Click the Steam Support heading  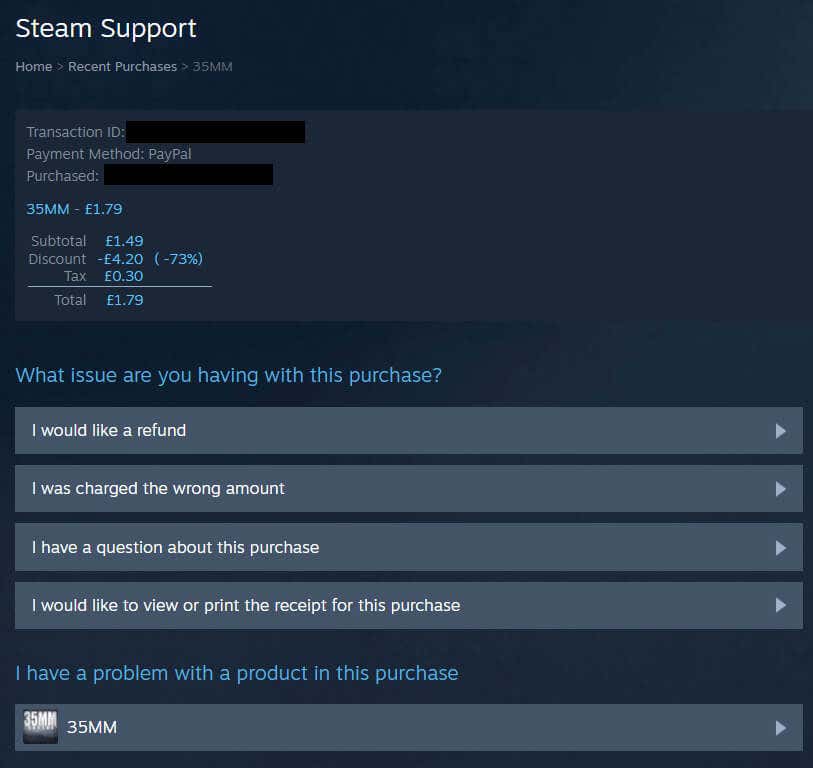[x=105, y=28]
